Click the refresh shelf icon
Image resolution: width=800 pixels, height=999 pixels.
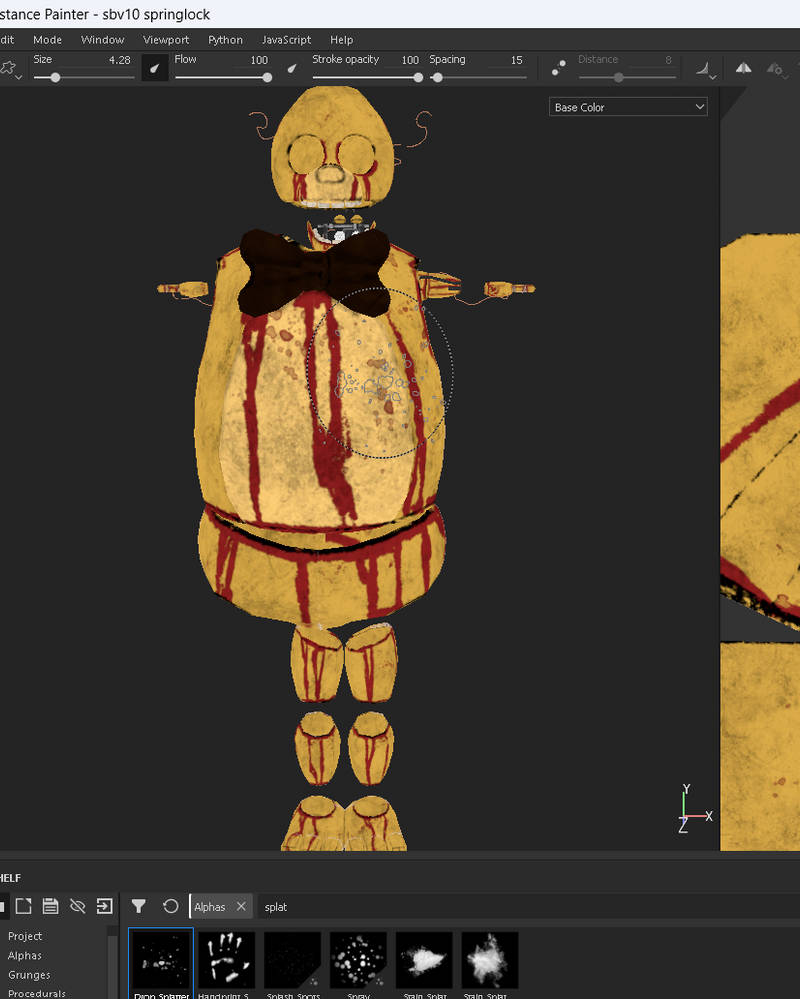click(171, 906)
